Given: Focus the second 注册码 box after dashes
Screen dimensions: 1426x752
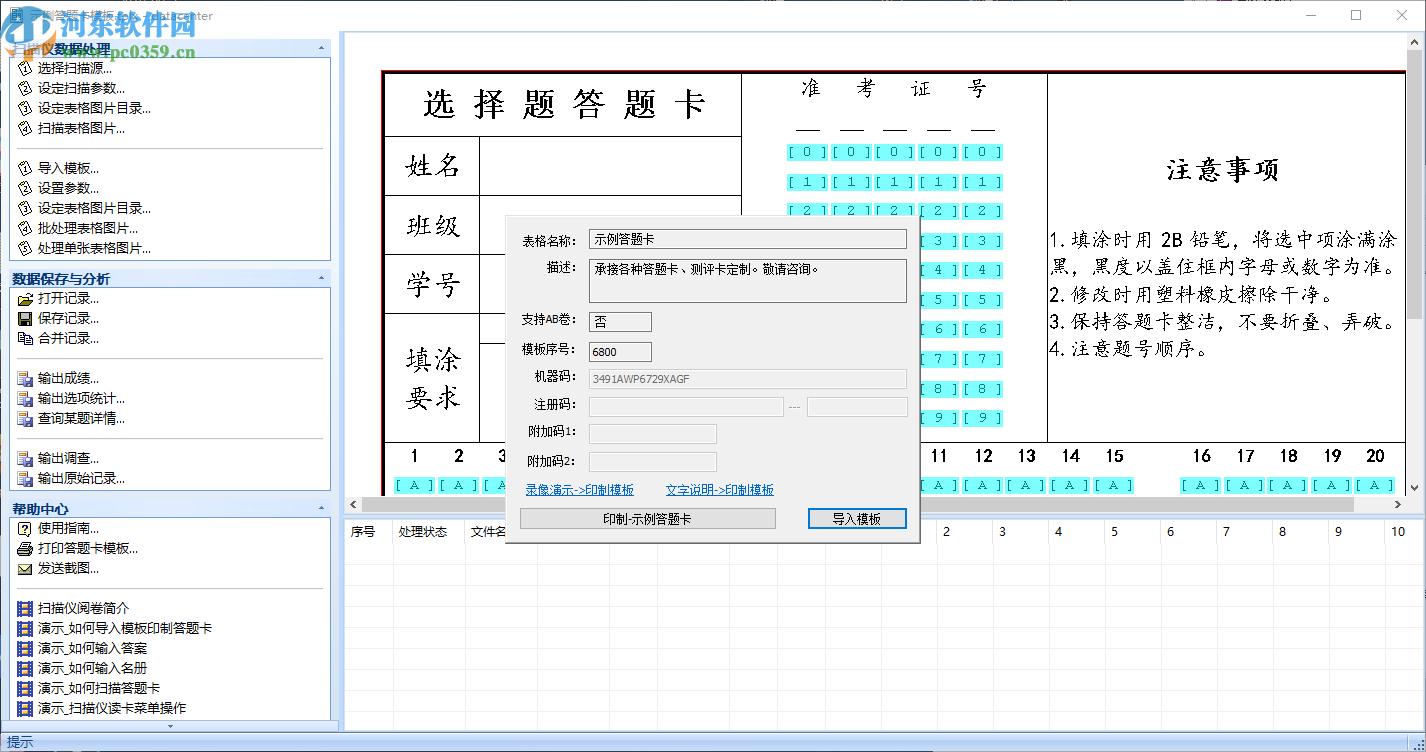Looking at the screenshot, I should pyautogui.click(x=857, y=407).
